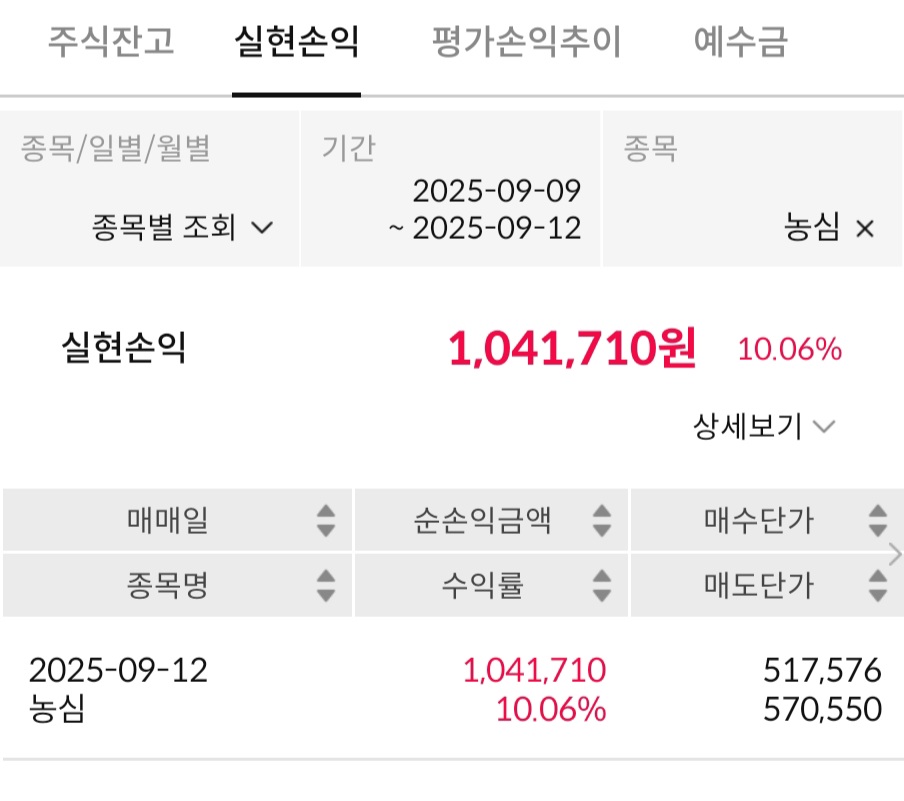The height and width of the screenshot is (801, 904).
Task: Sort by 종목명 column arrows
Action: pyautogui.click(x=326, y=585)
